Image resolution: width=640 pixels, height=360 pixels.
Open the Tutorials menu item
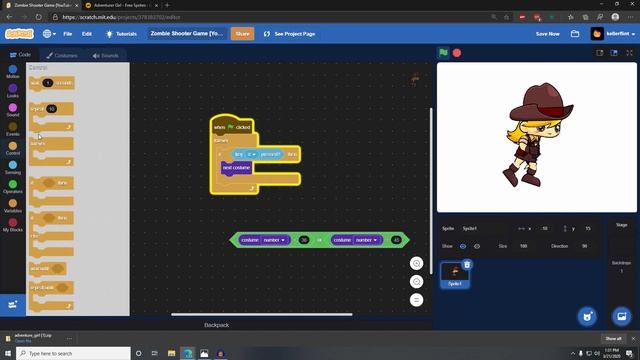click(x=121, y=34)
